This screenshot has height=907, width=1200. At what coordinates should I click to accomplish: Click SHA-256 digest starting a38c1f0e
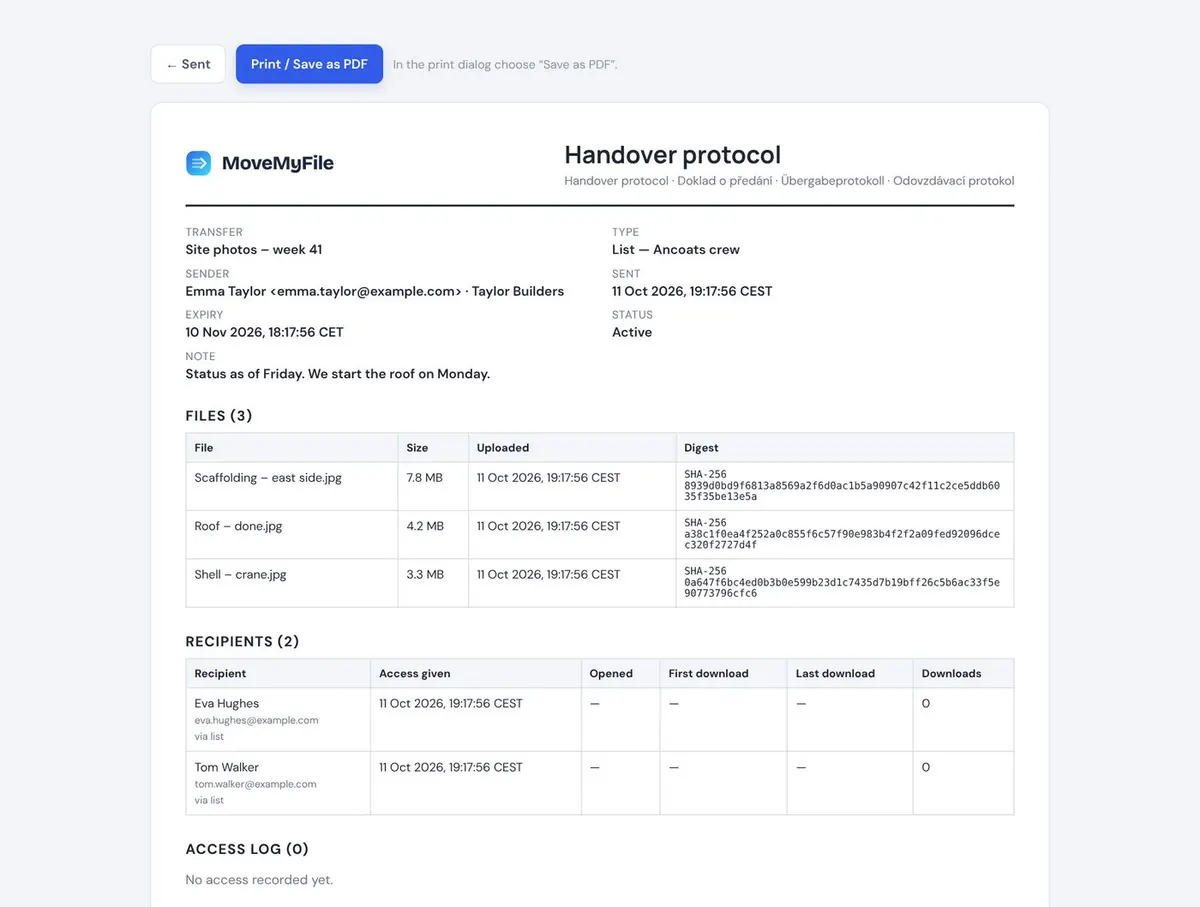click(x=842, y=534)
